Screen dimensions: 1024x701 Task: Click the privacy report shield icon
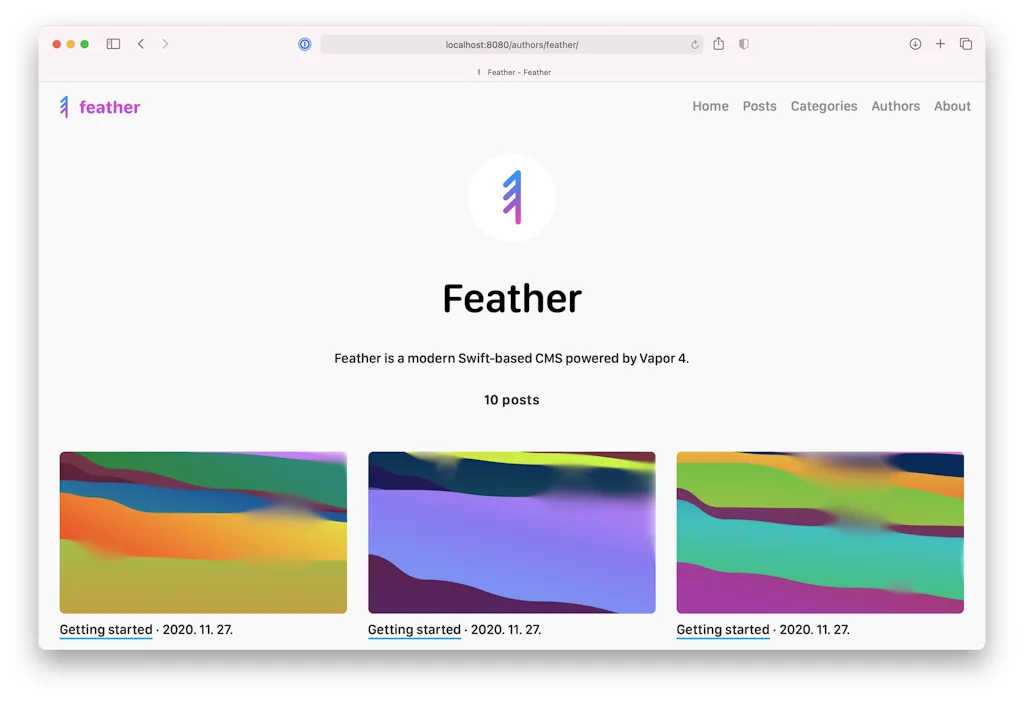(742, 44)
